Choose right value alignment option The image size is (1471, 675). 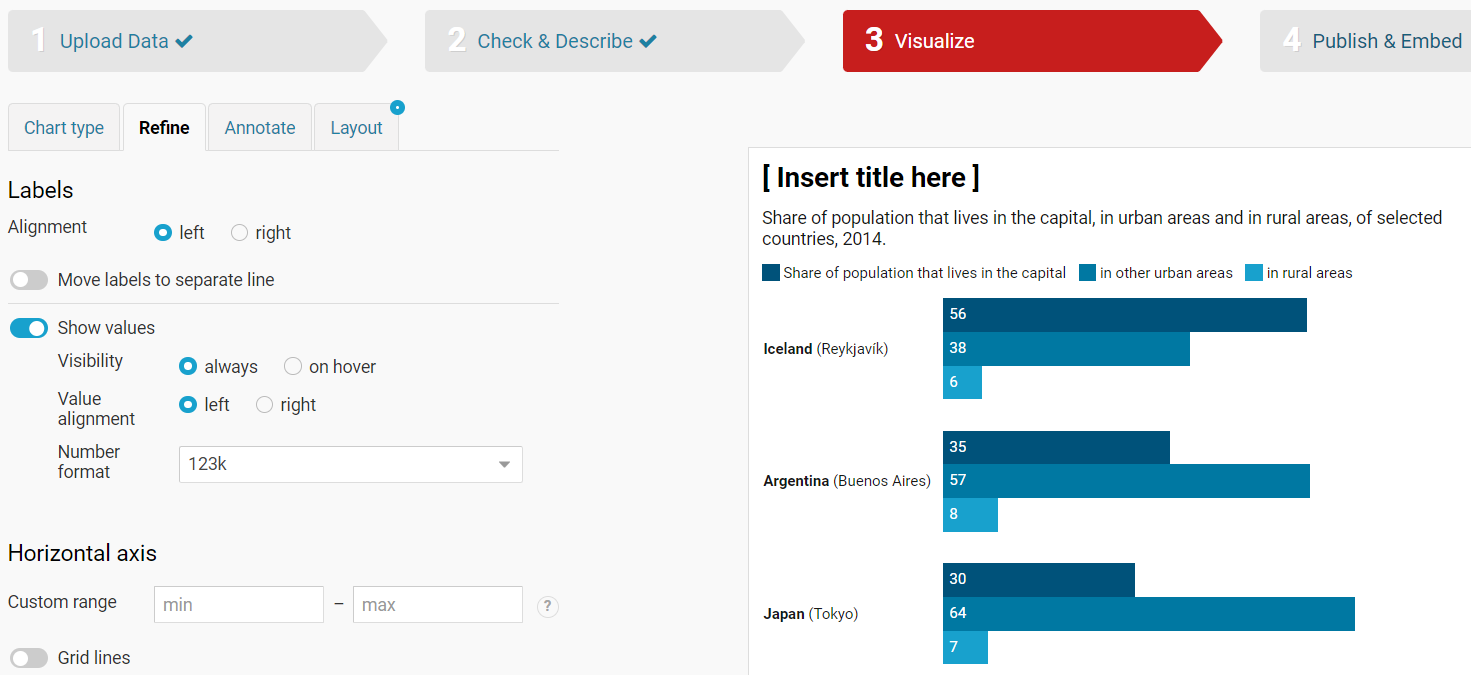tap(265, 405)
